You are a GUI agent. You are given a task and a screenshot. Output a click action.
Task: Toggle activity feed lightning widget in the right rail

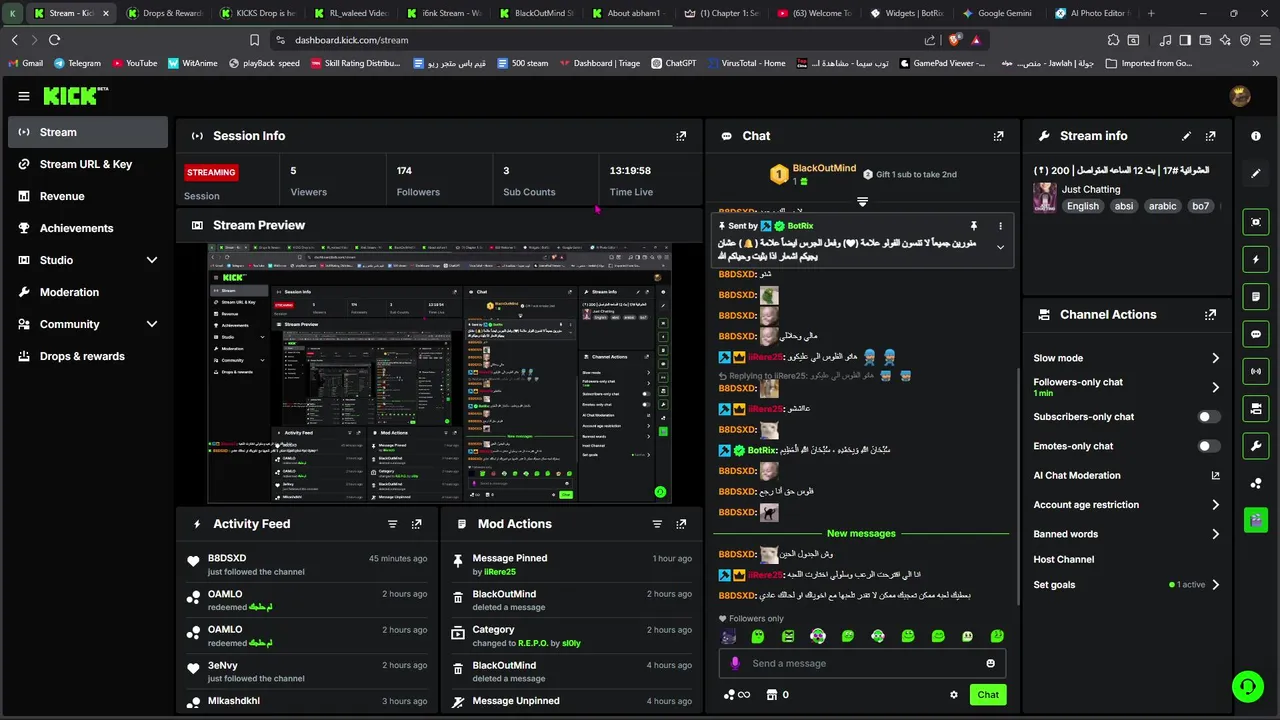tap(1256, 259)
